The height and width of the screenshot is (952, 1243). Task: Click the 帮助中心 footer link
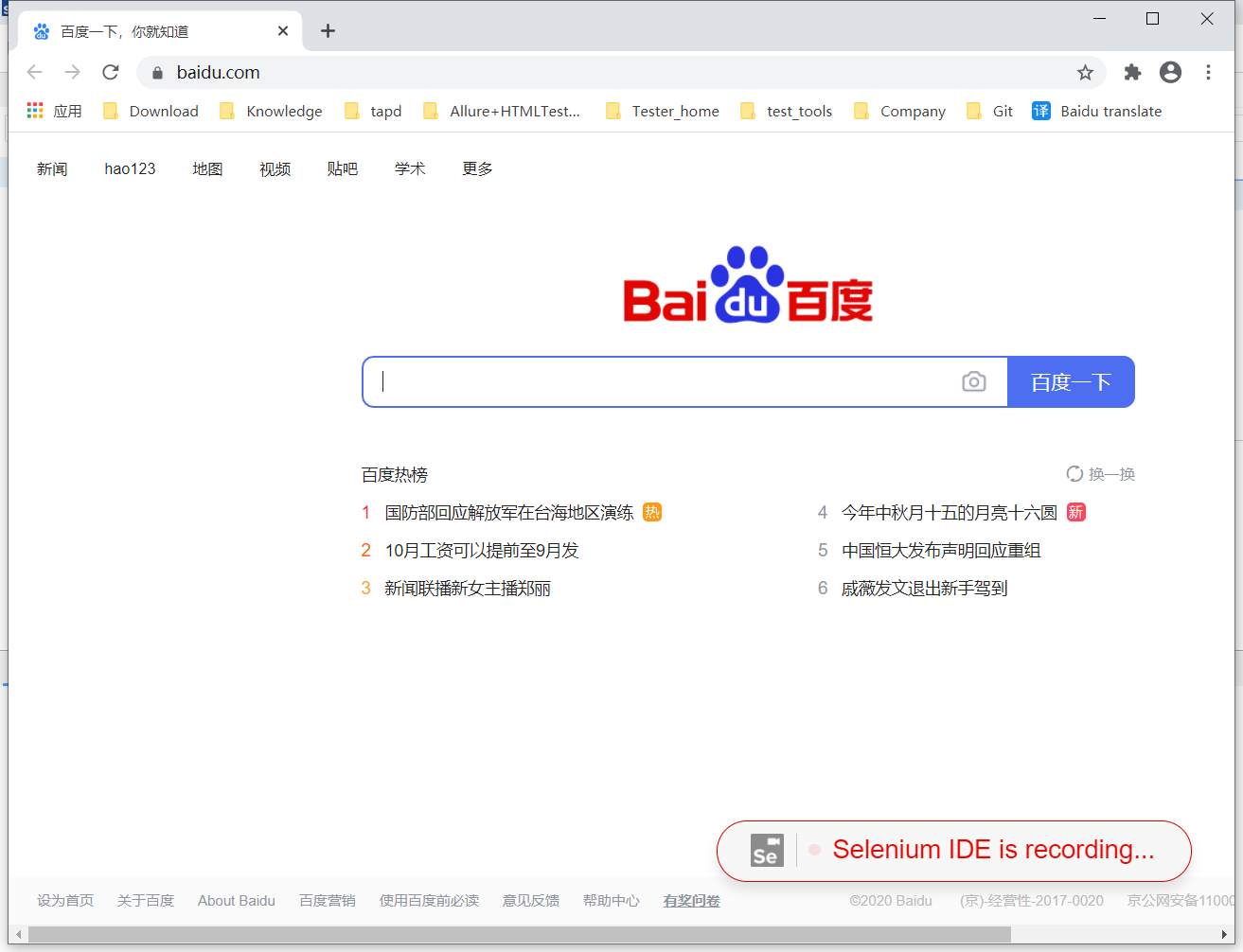(x=612, y=900)
